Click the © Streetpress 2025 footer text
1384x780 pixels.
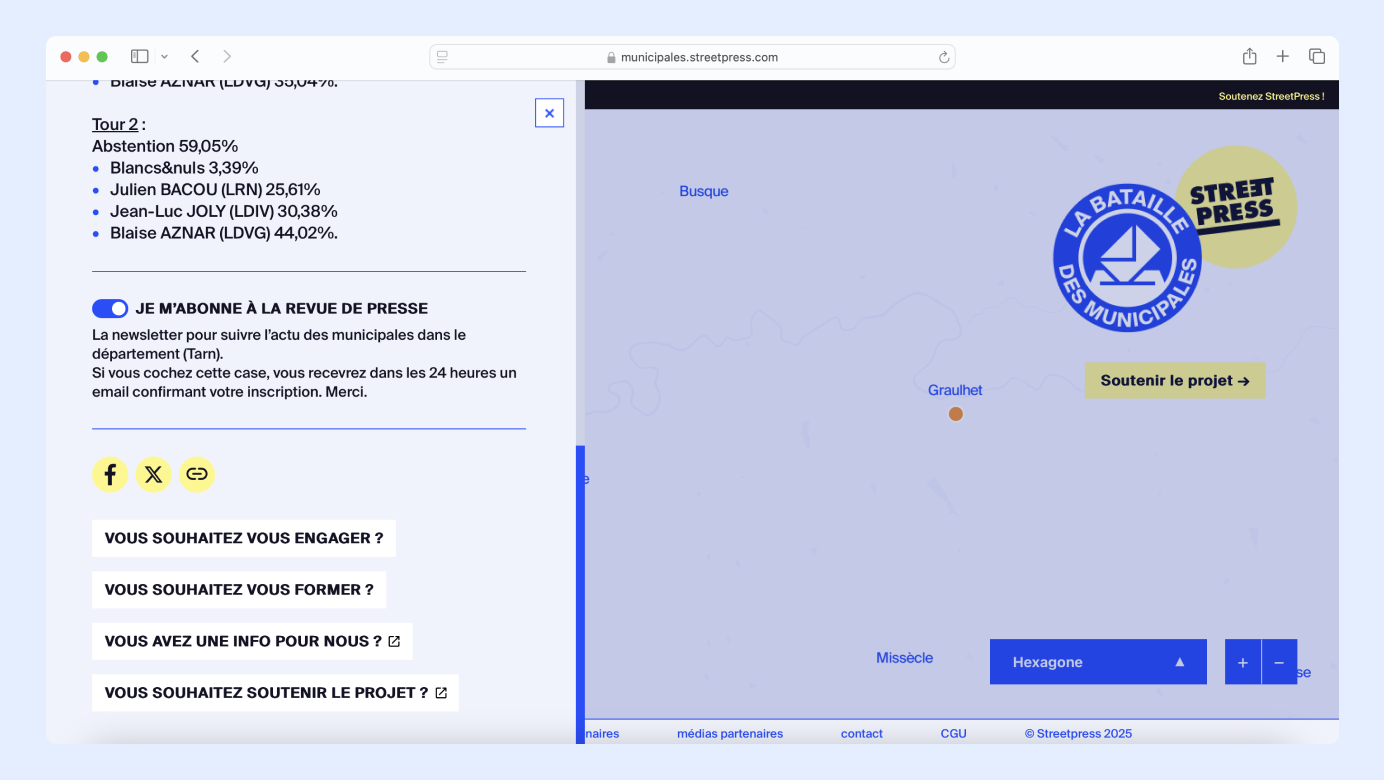1078,734
